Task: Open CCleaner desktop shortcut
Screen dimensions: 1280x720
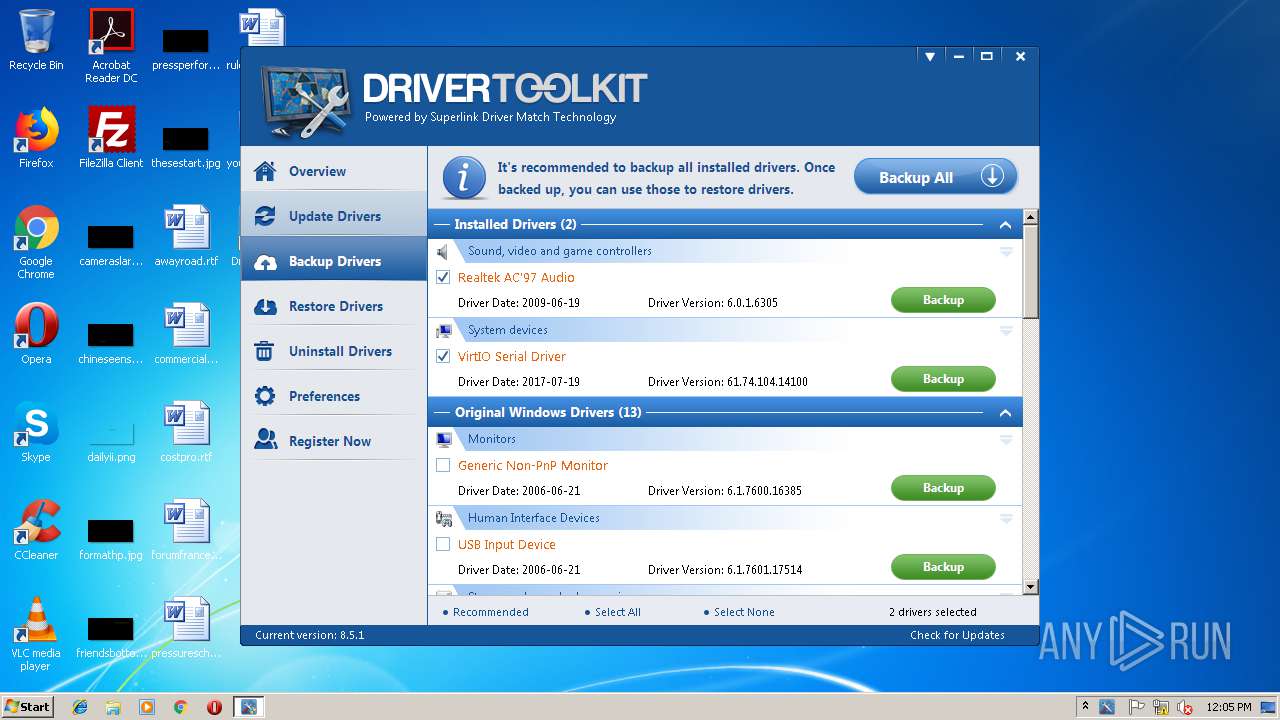Action: tap(36, 530)
